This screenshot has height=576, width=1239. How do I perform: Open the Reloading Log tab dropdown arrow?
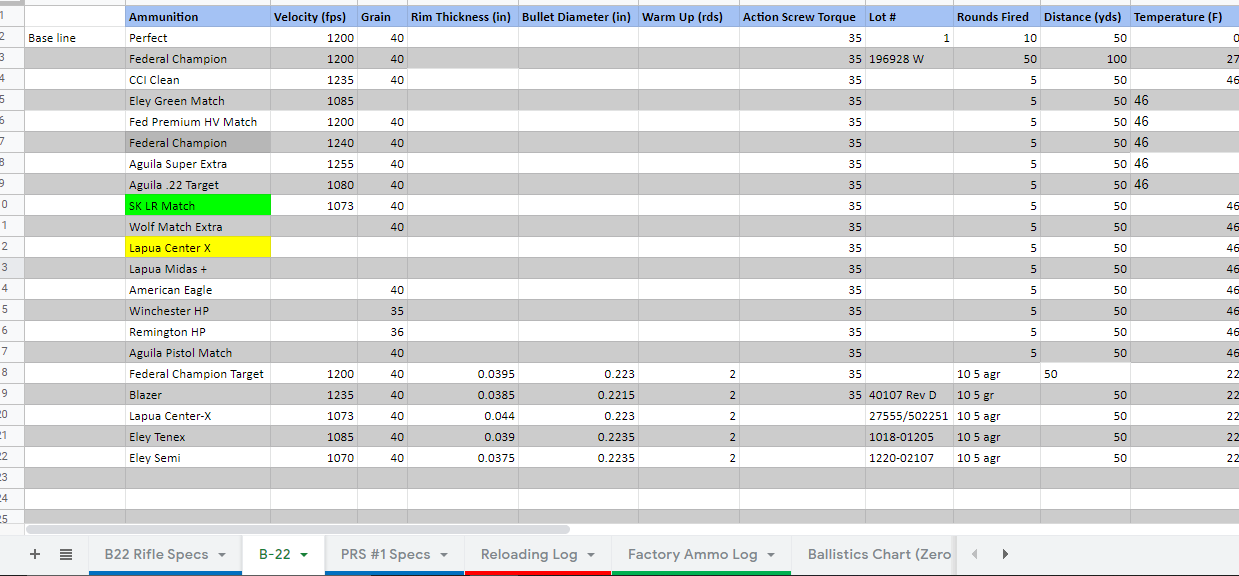tap(591, 555)
